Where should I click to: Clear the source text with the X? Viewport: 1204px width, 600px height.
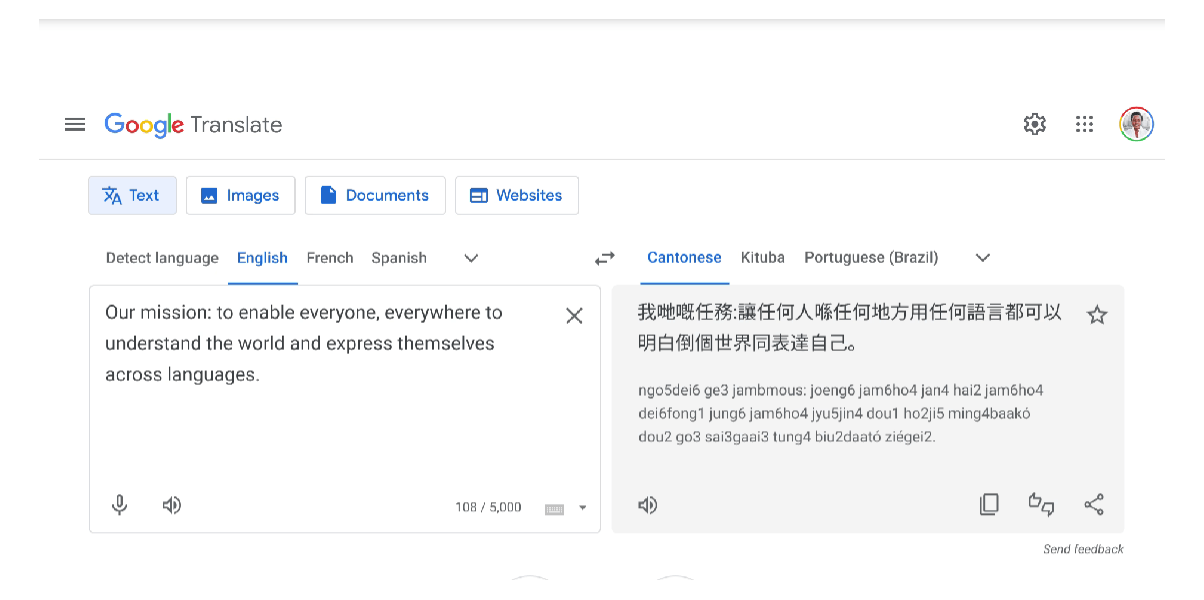pyautogui.click(x=574, y=315)
